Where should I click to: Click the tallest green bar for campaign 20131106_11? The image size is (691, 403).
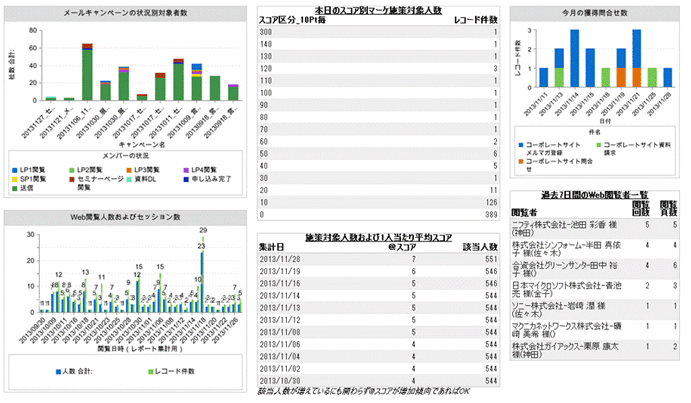tap(87, 75)
